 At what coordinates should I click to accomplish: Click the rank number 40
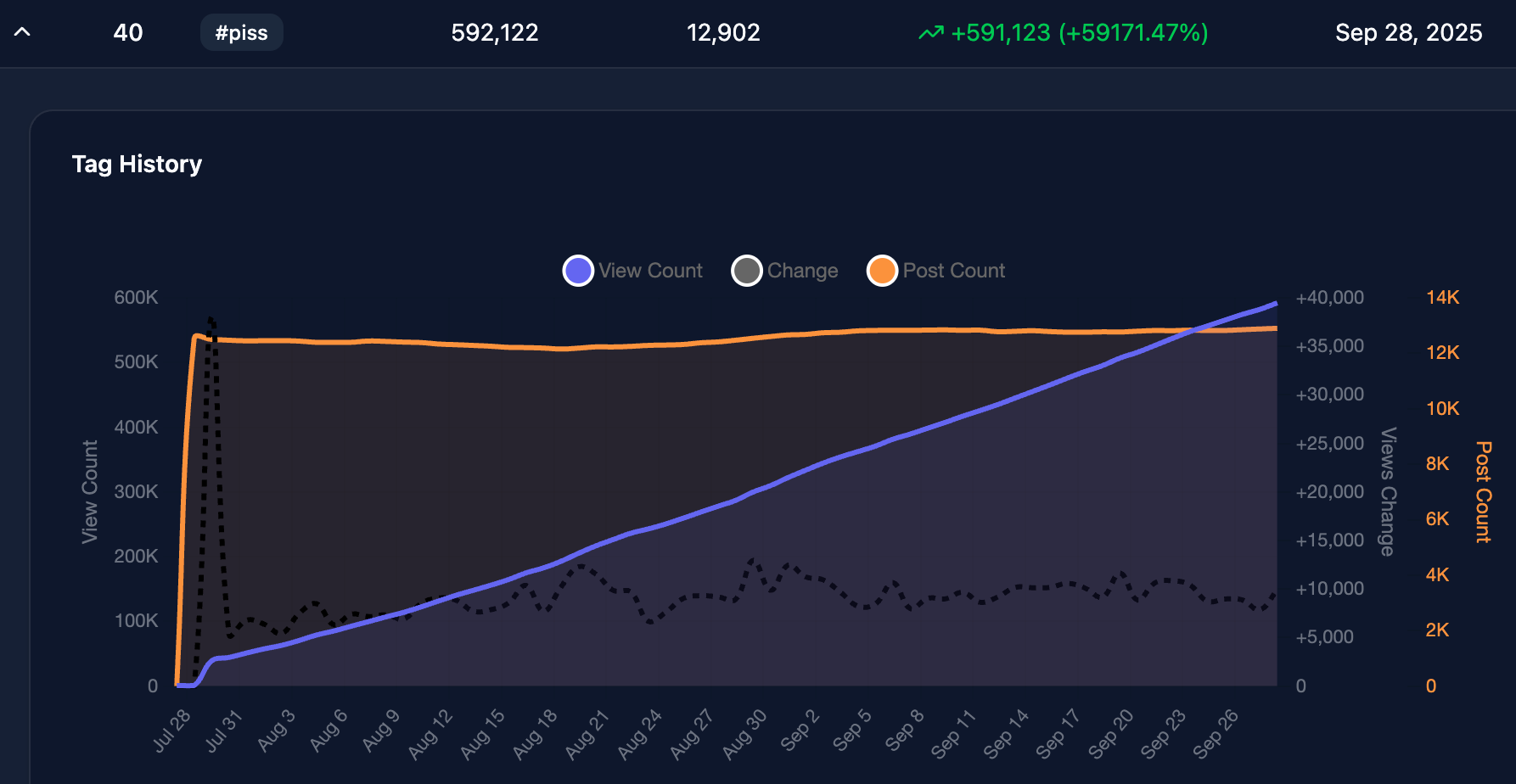pyautogui.click(x=128, y=33)
